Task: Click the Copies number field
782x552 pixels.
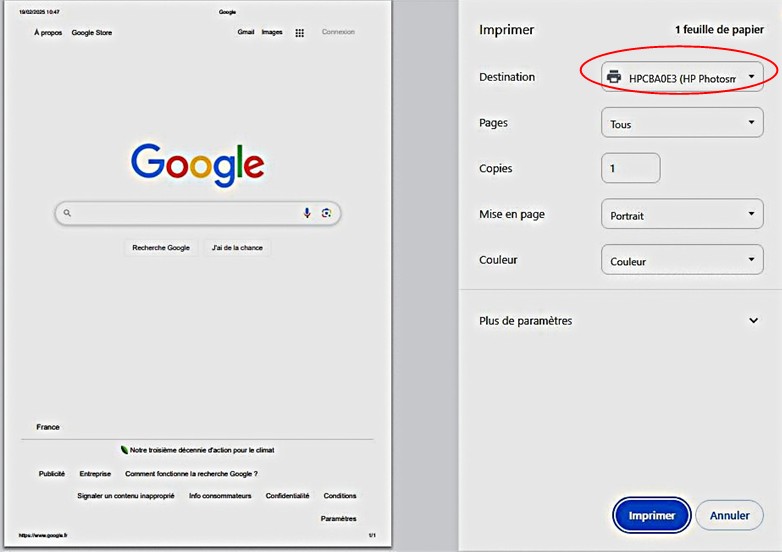Action: pos(630,168)
